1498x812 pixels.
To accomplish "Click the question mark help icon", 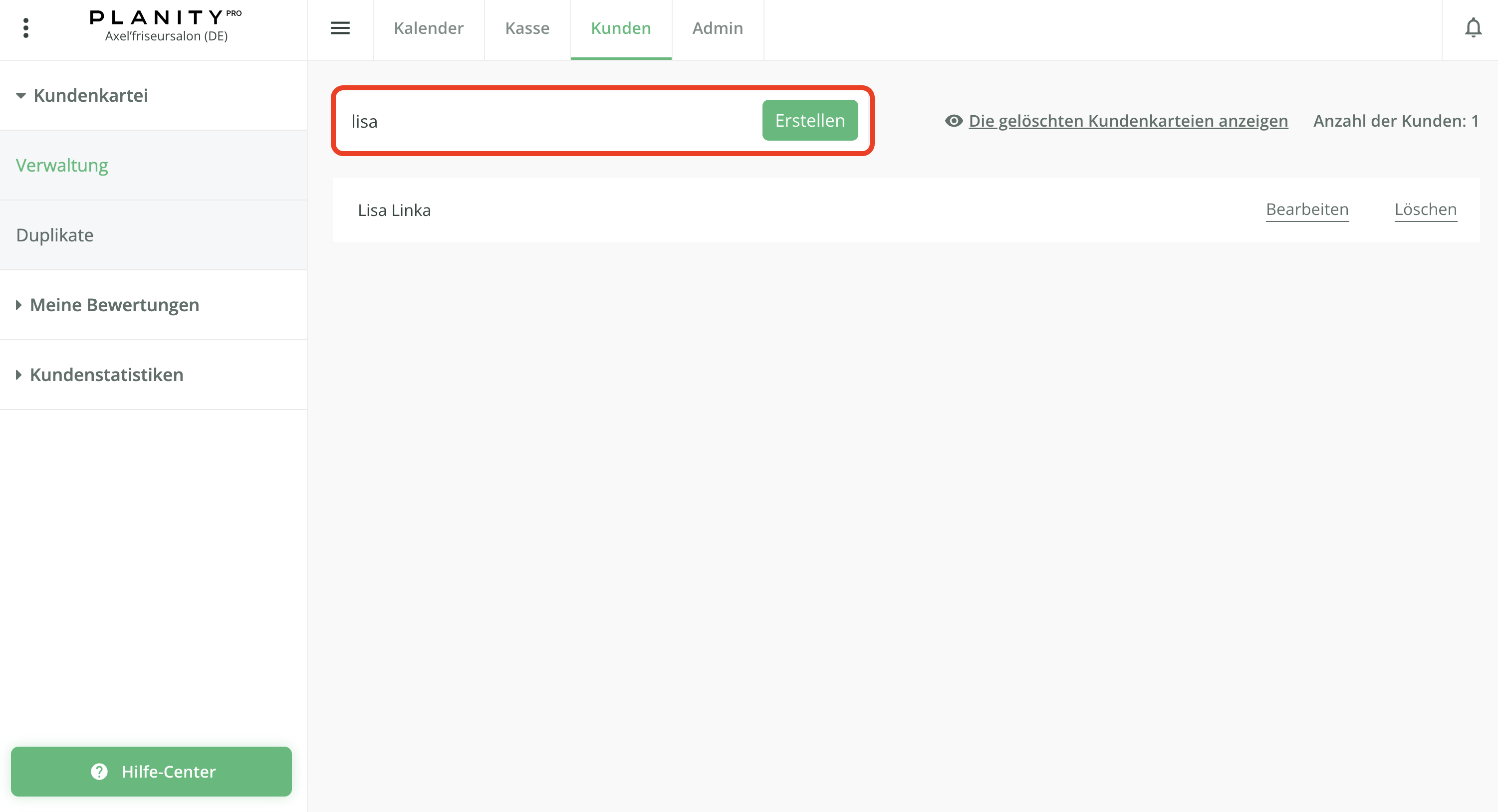I will click(x=98, y=772).
